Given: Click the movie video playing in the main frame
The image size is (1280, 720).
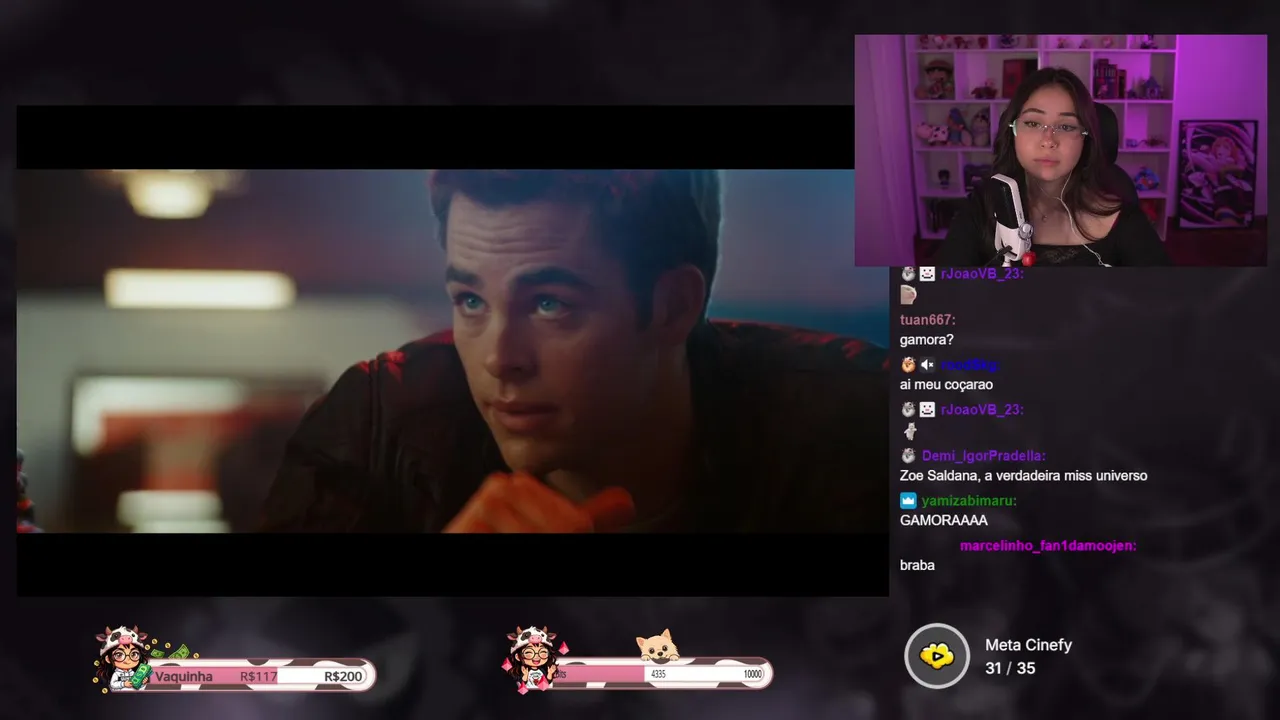Looking at the screenshot, I should pos(452,350).
